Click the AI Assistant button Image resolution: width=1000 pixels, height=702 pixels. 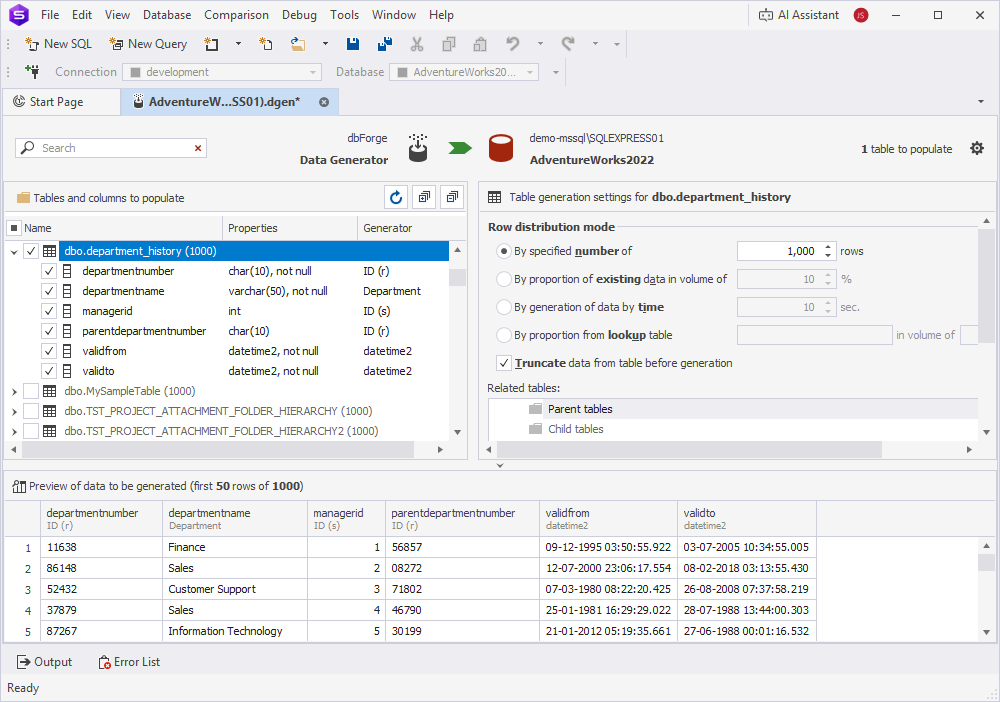click(x=798, y=15)
